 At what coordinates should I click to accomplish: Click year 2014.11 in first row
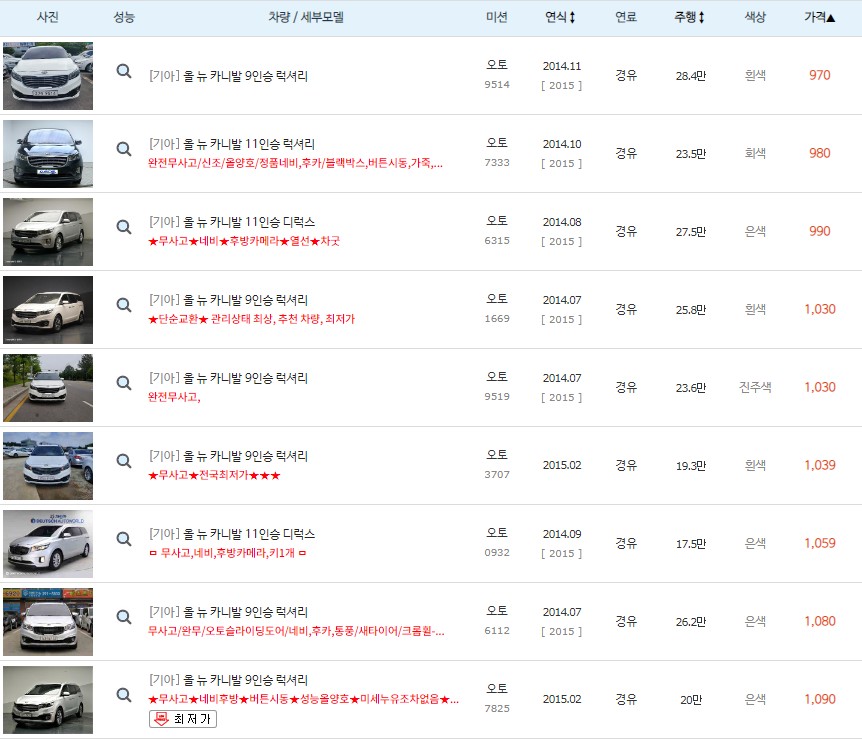[562, 67]
